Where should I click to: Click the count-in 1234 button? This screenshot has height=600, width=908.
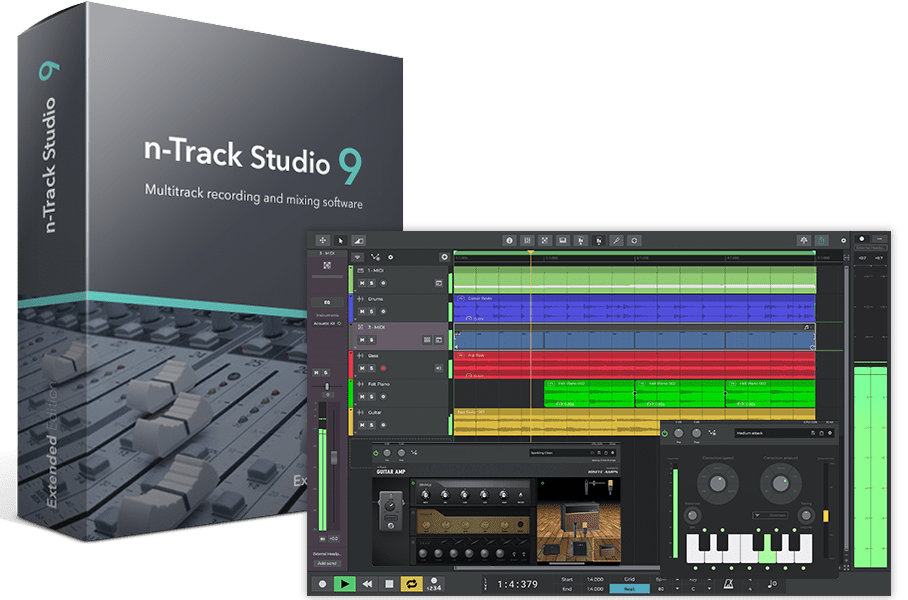point(434,584)
